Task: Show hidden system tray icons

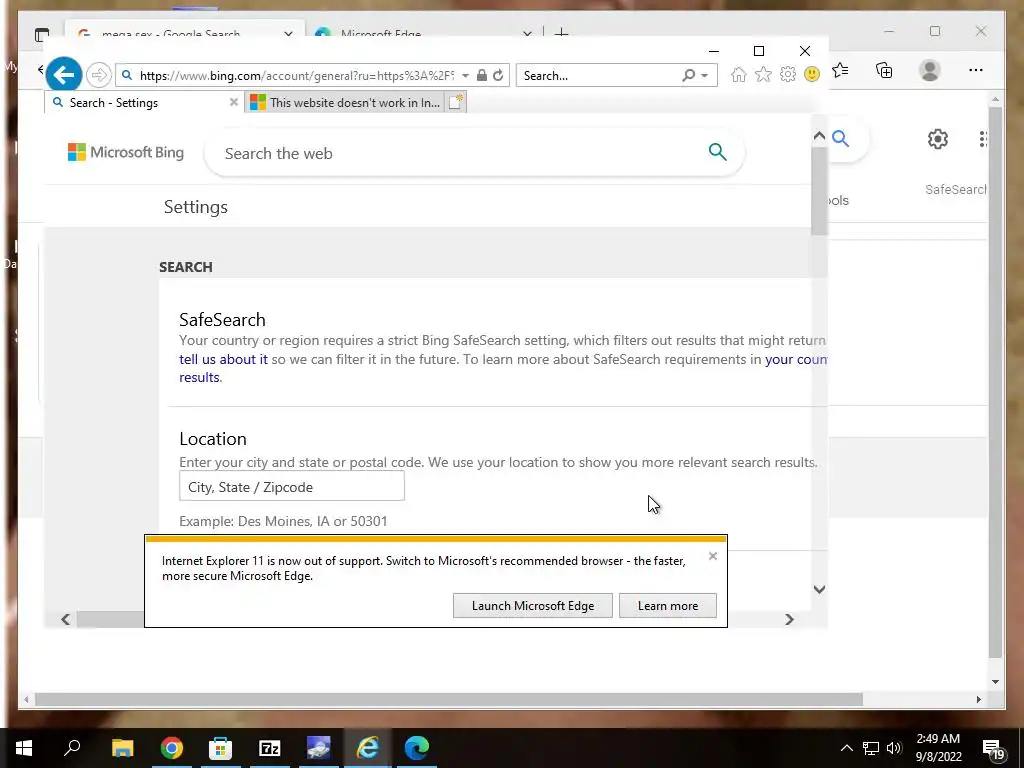Action: 846,748
